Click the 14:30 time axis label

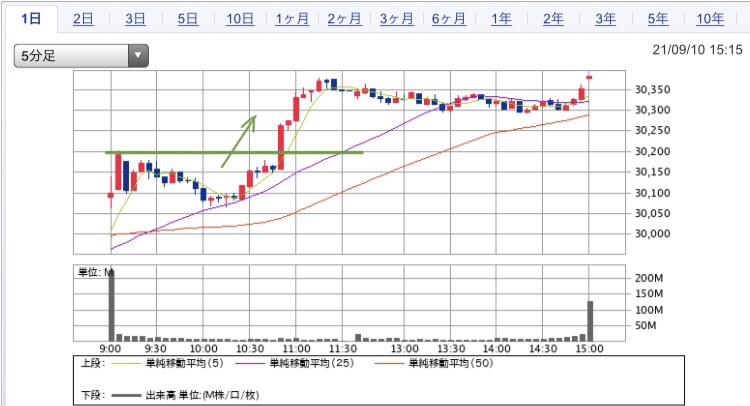tap(543, 349)
